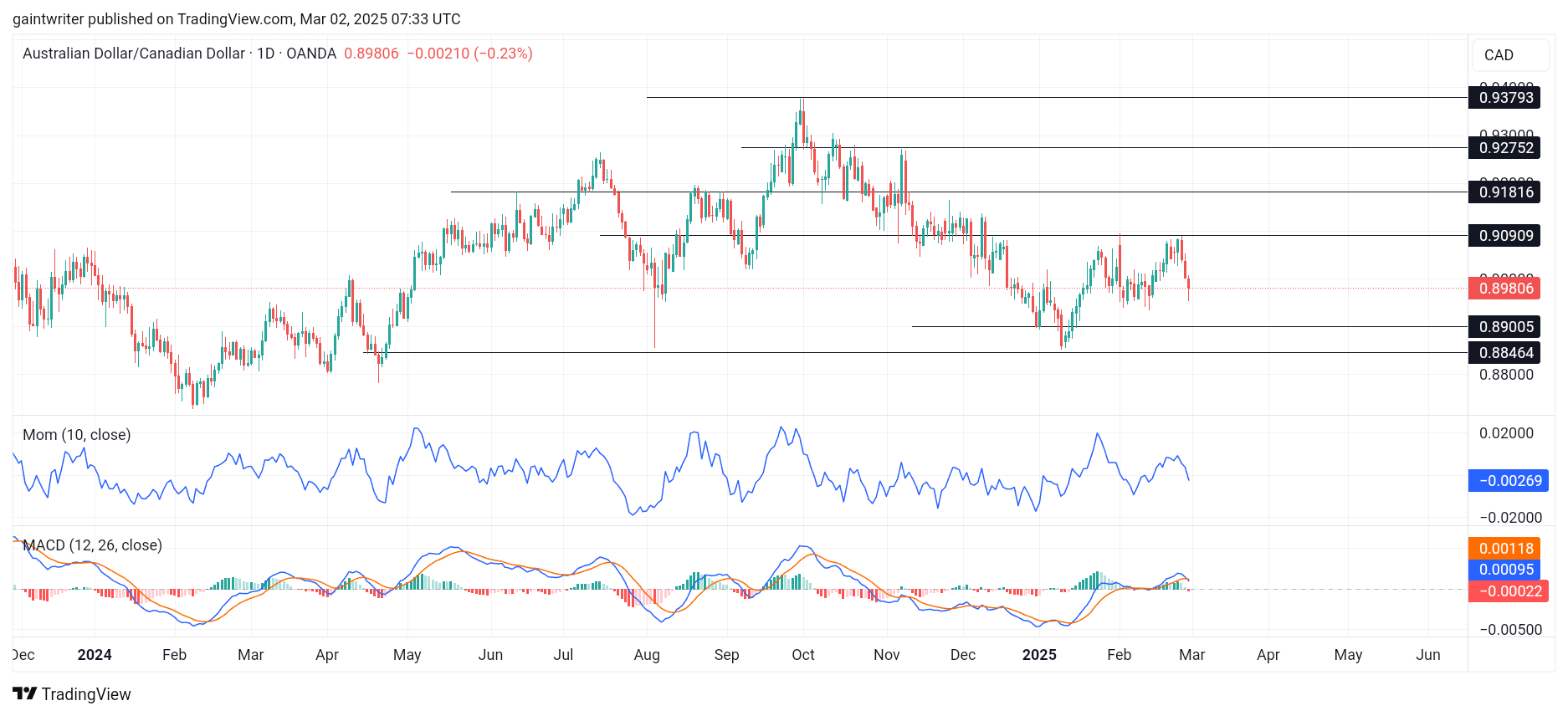1568x716 pixels.
Task: Click the 0.92752 price level label
Action: [1505, 148]
